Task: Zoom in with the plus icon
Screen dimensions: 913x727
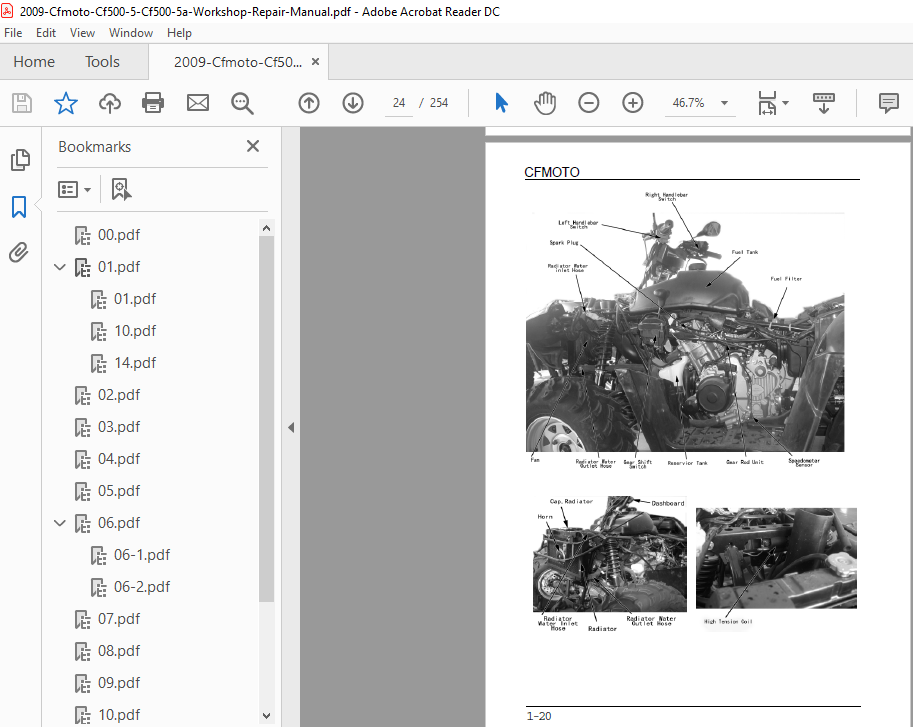Action: pyautogui.click(x=632, y=103)
